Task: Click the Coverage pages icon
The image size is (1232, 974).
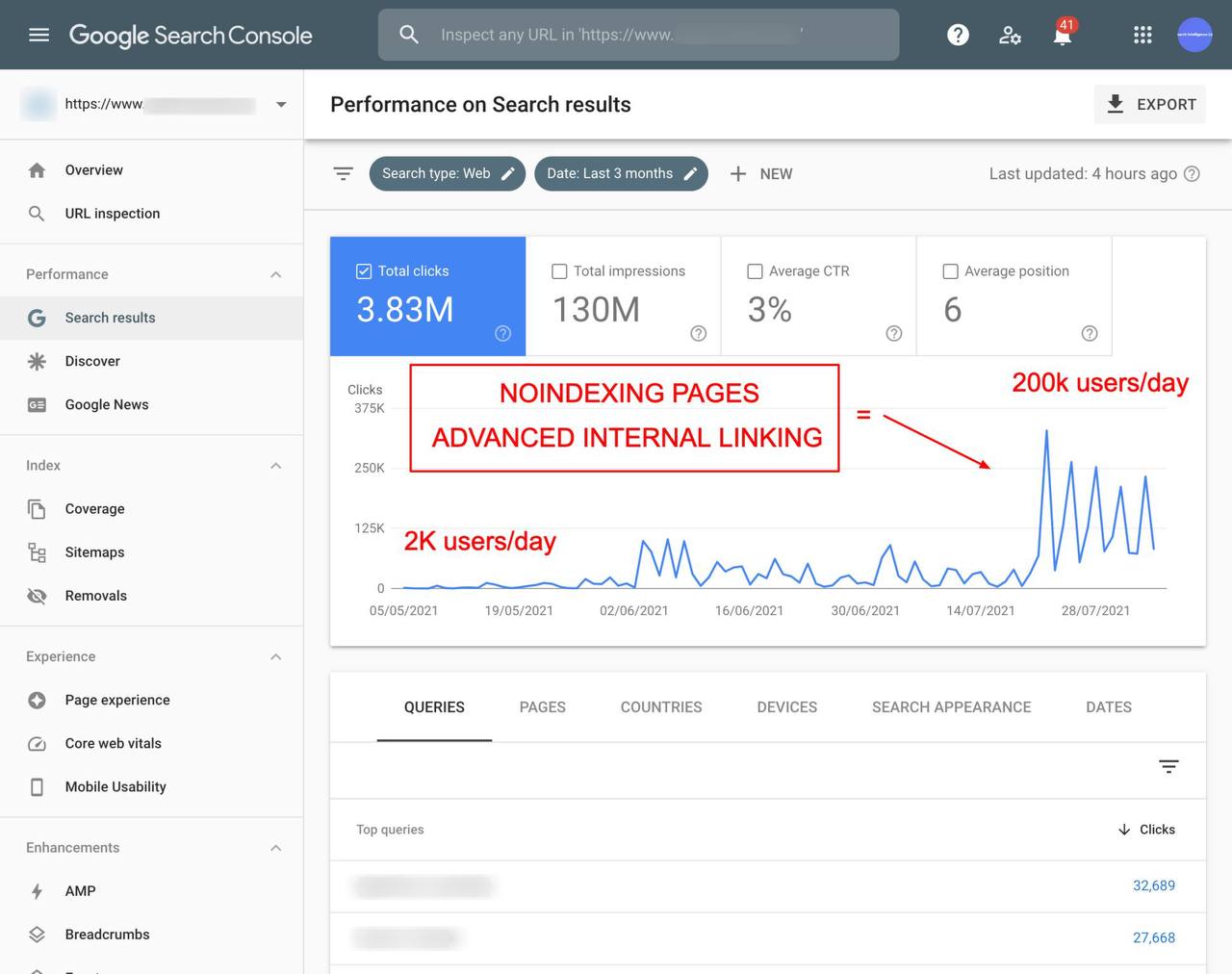Action: pos(37,509)
